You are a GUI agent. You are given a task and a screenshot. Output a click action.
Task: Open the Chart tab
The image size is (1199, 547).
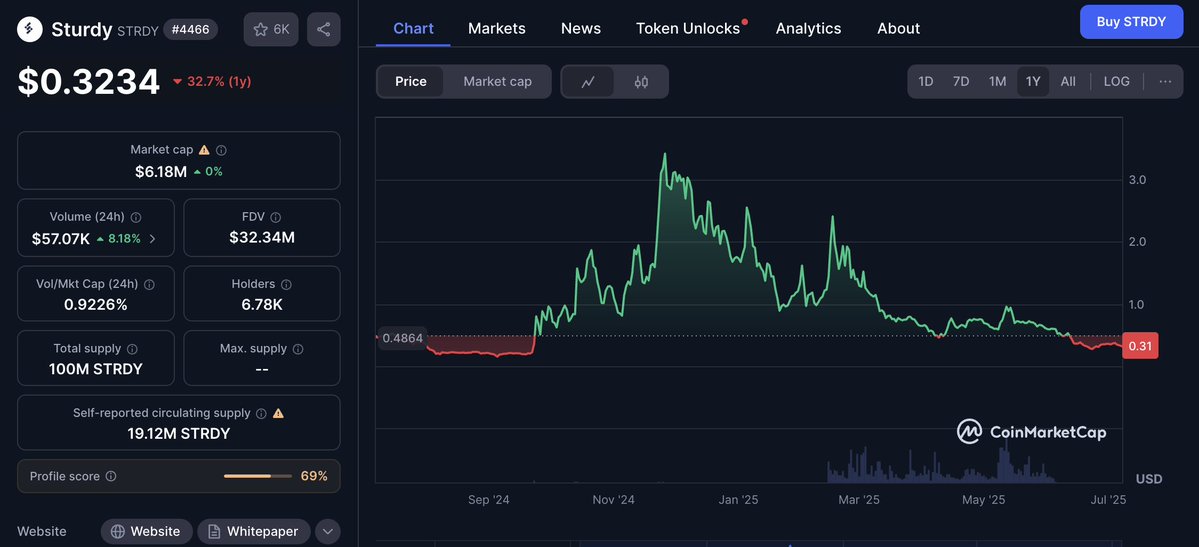pyautogui.click(x=413, y=28)
